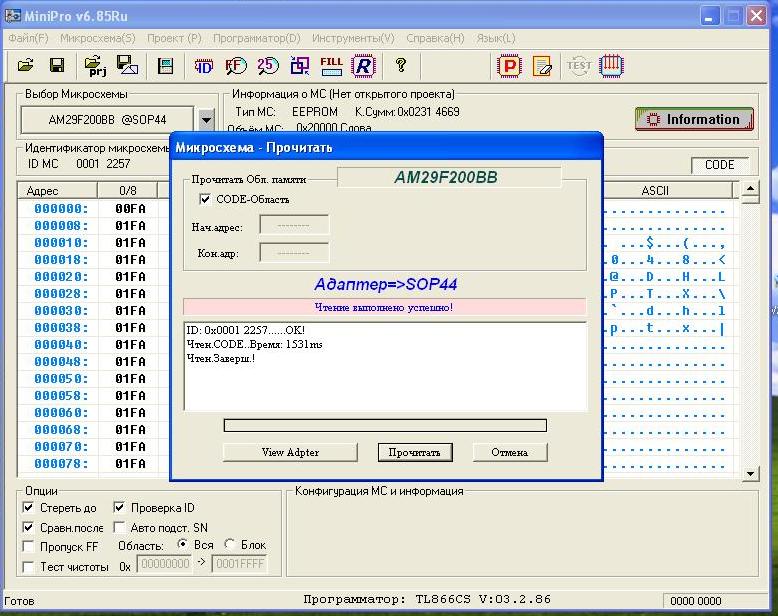Click the AM29F200BB @SOP44 chip selector

(x=107, y=120)
